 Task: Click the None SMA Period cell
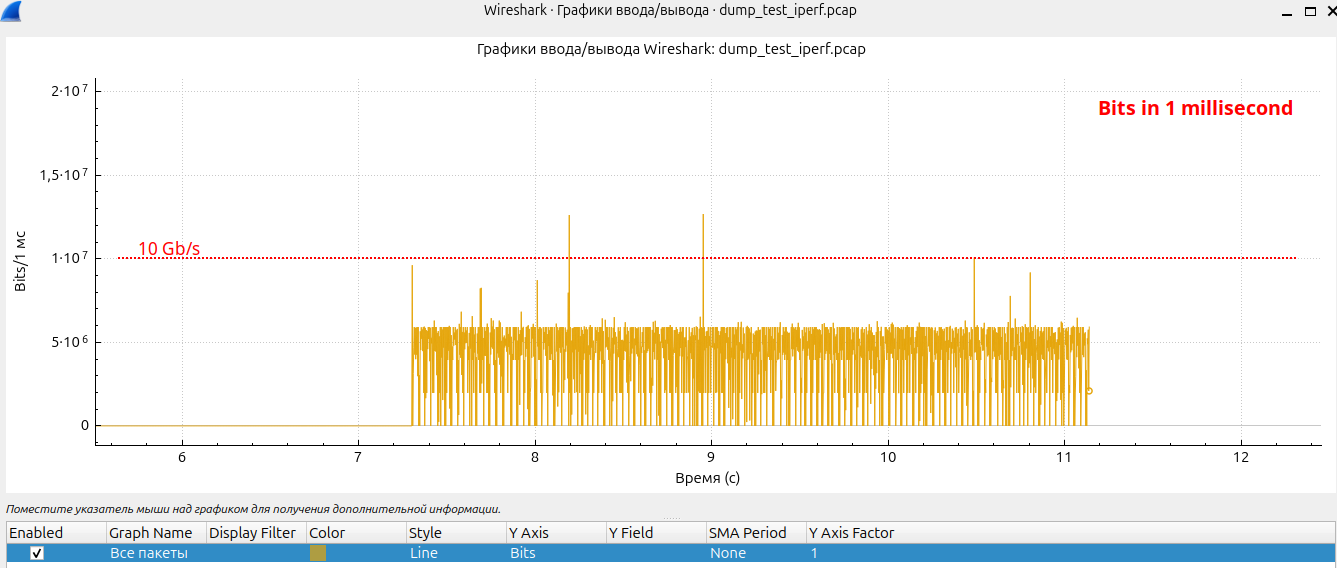tap(756, 553)
